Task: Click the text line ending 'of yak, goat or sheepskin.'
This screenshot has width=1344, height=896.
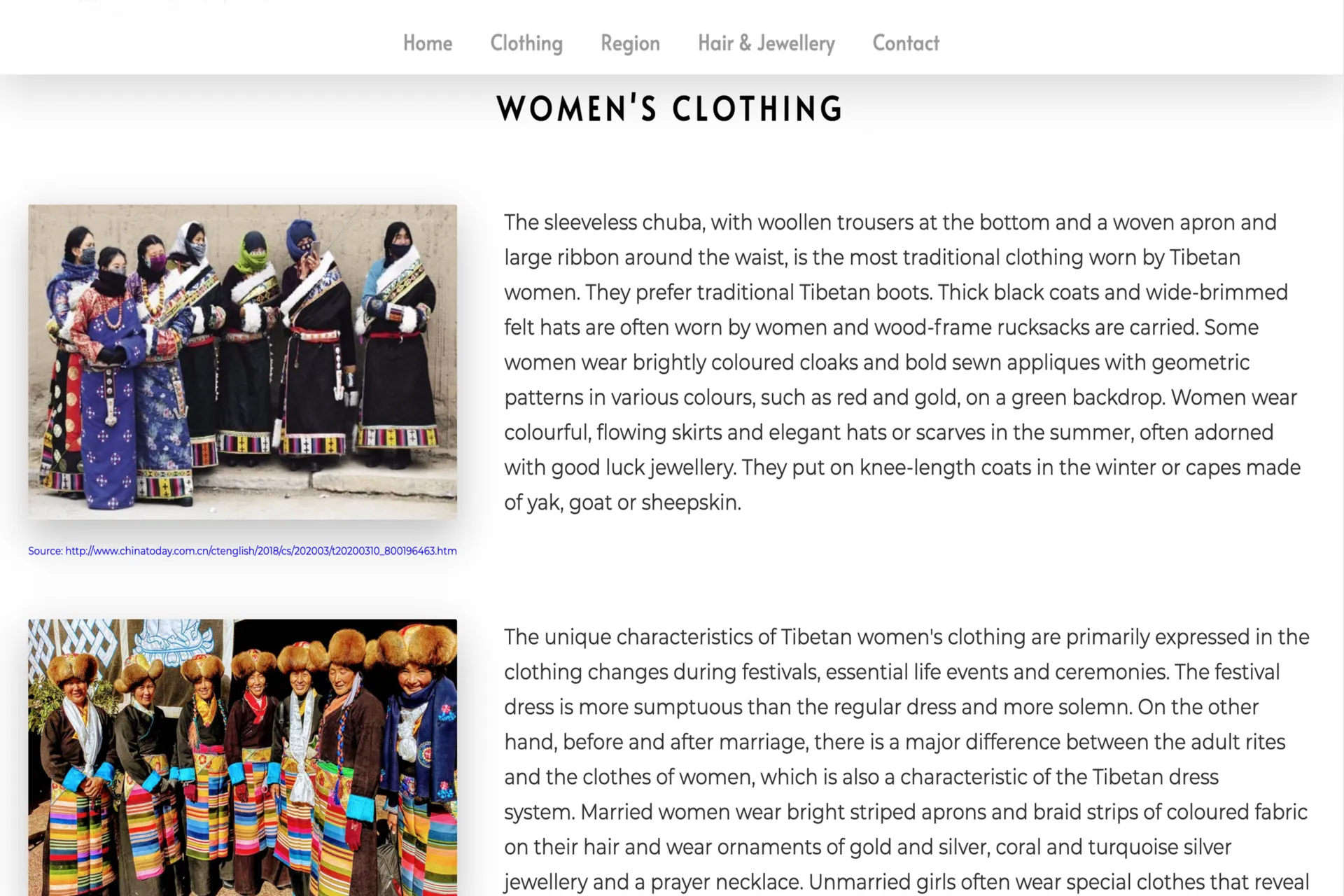Action: 622,503
